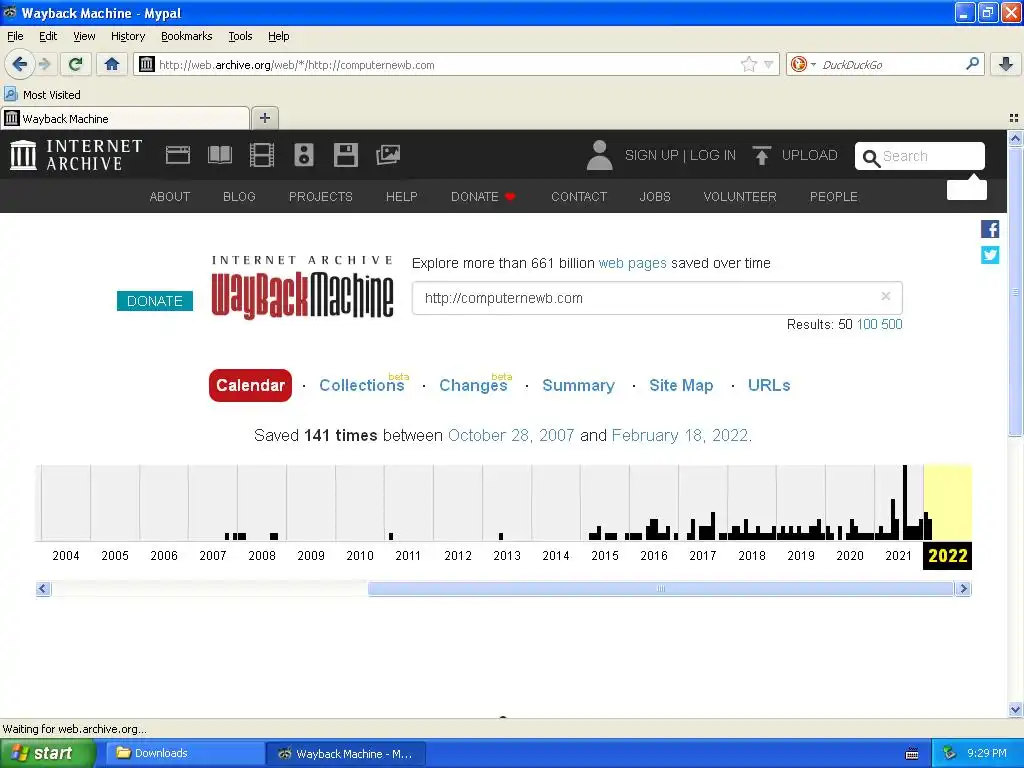The width and height of the screenshot is (1024, 768).
Task: Open the Video film-strip icon
Action: click(262, 155)
